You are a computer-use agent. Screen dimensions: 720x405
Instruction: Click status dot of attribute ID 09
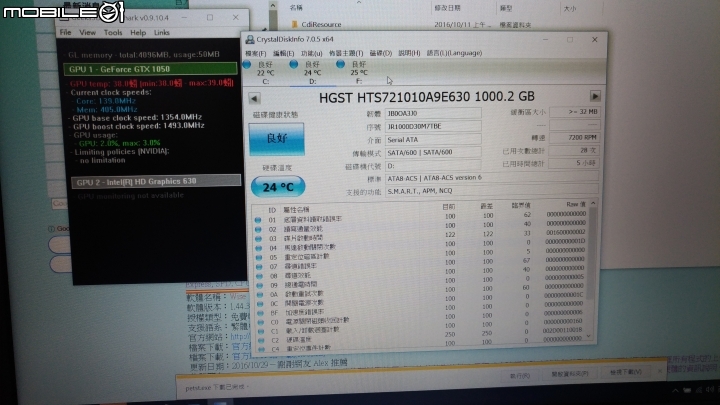[x=259, y=285]
